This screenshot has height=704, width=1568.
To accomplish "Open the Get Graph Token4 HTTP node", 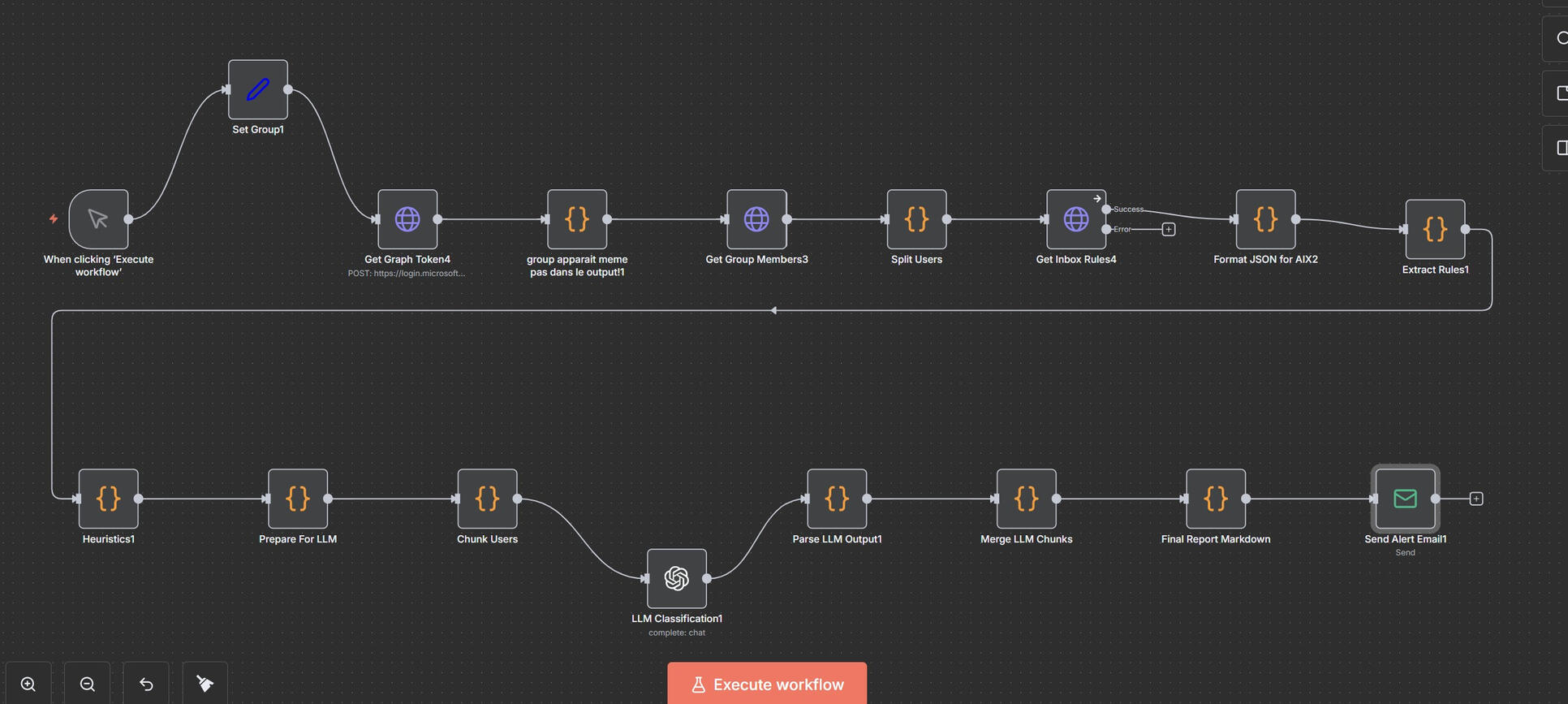I will (x=407, y=219).
